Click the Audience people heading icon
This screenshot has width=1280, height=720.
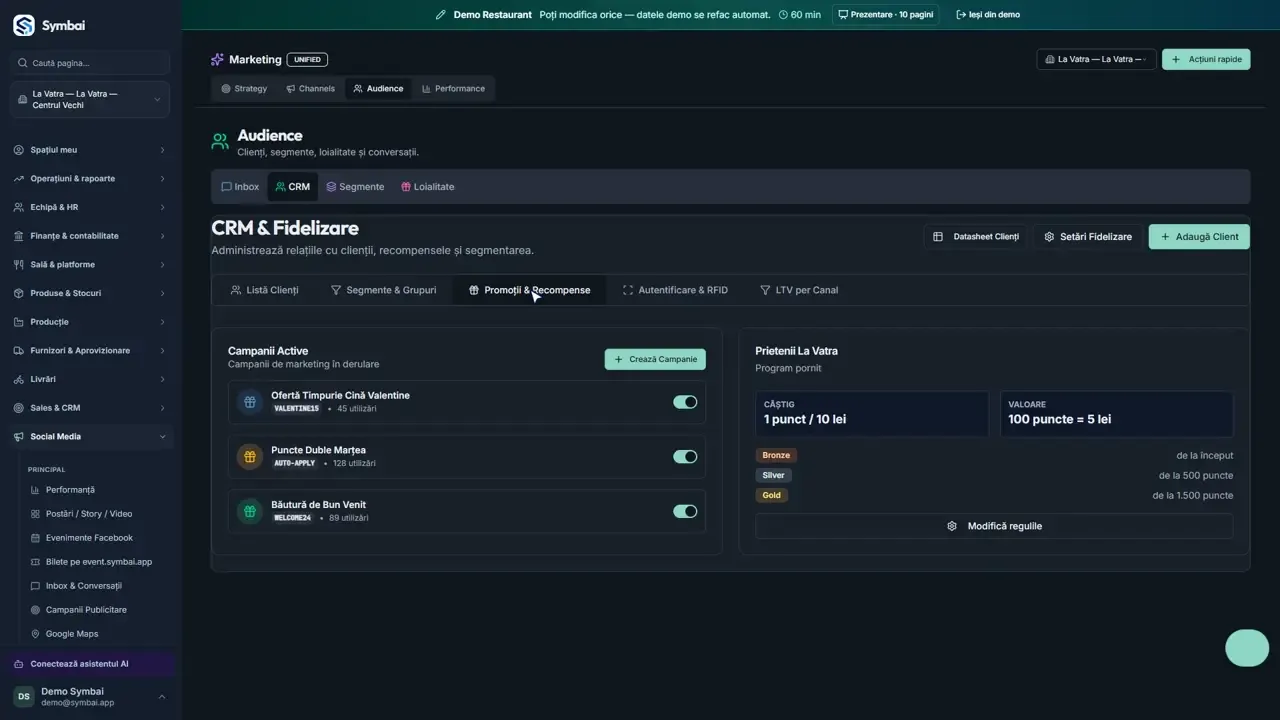[220, 142]
